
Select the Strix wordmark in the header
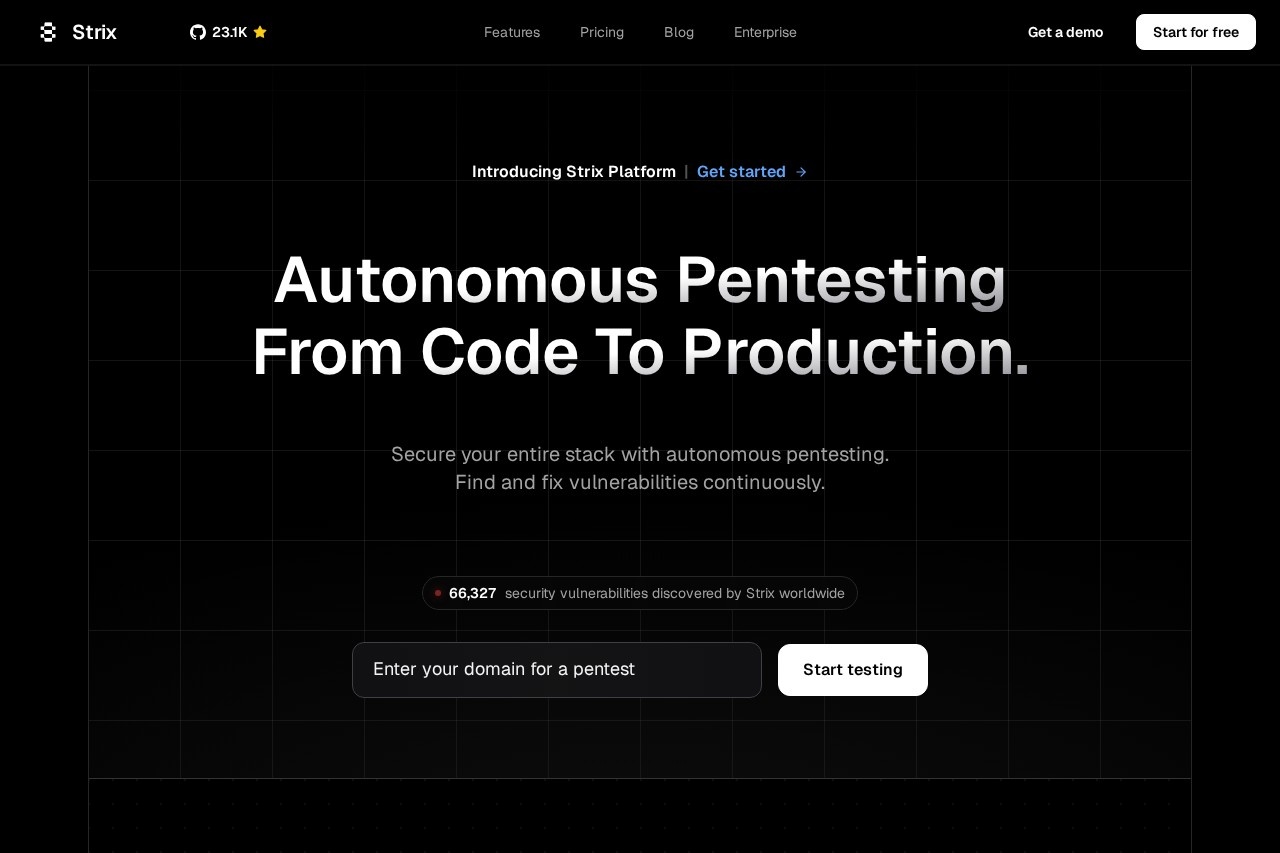click(94, 32)
